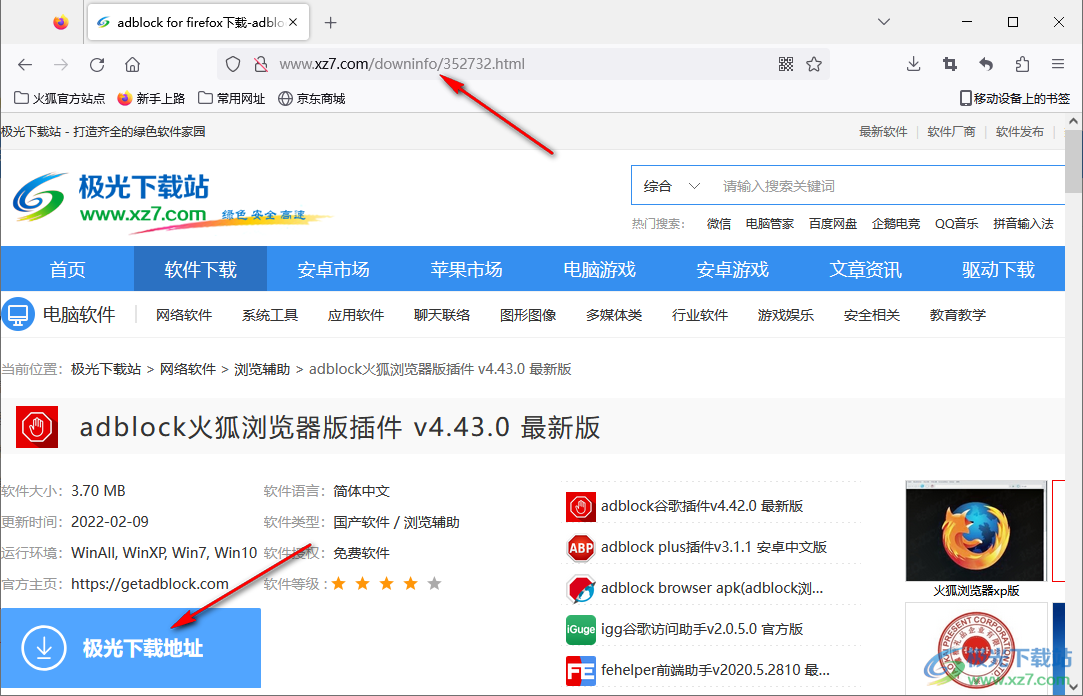Open the downloads panel icon

click(x=913, y=64)
